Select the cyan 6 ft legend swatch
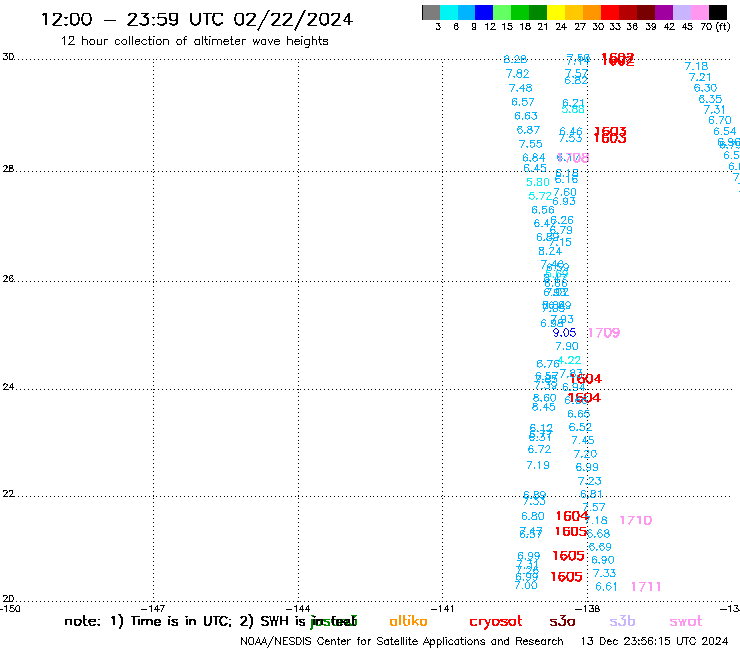Image resolution: width=740 pixels, height=650 pixels. pyautogui.click(x=449, y=12)
